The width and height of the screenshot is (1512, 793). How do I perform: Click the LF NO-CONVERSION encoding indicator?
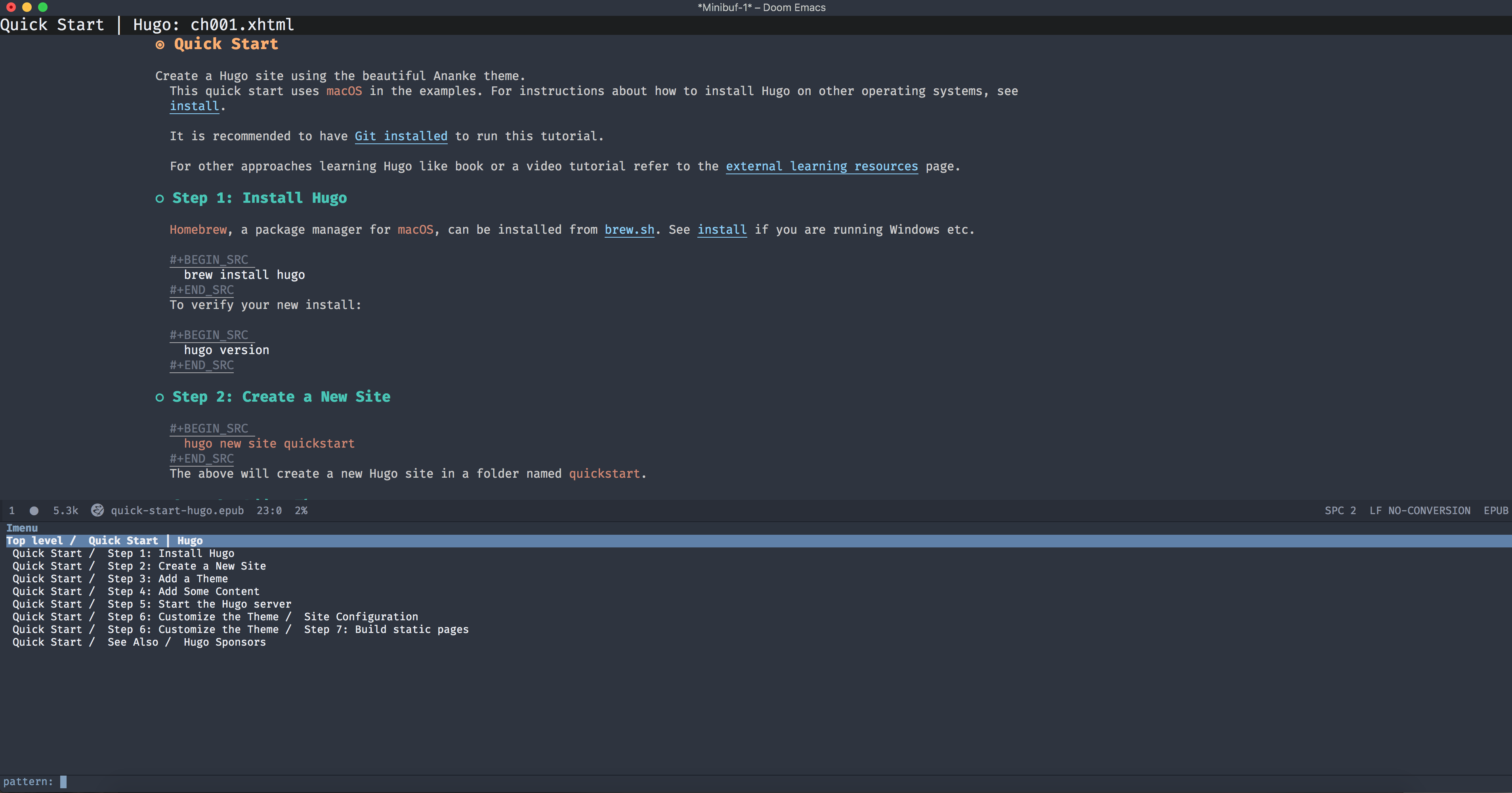1419,511
